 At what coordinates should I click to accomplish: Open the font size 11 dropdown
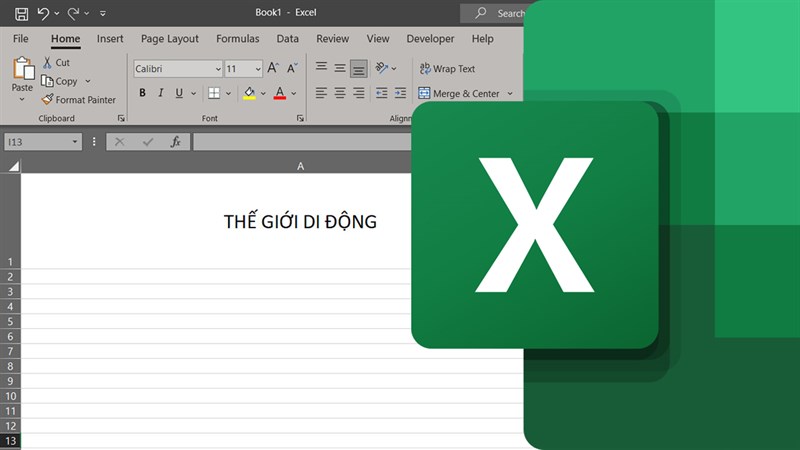pyautogui.click(x=258, y=69)
